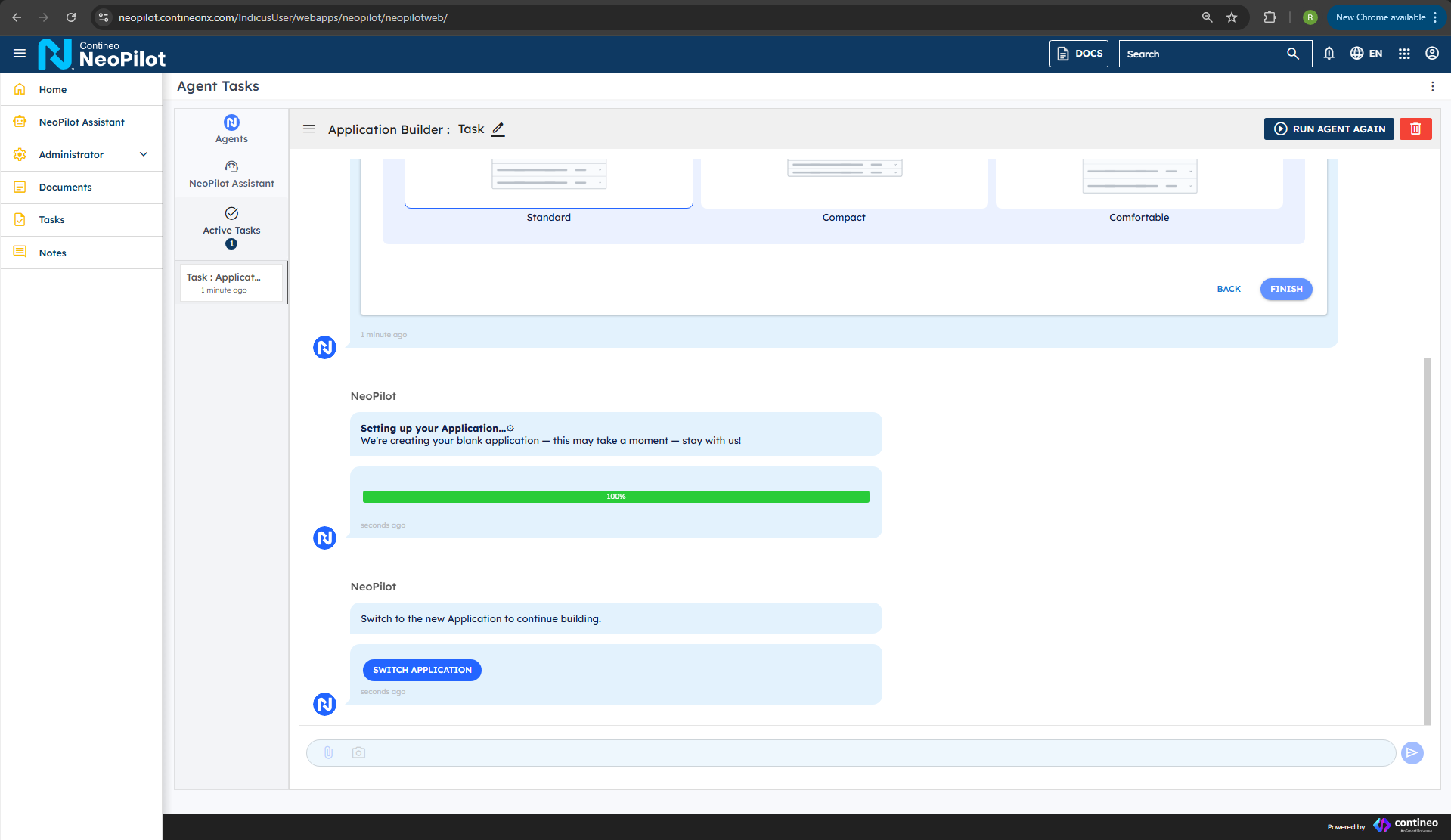
Task: Open Agent Tasks more options menu
Action: [x=1432, y=87]
